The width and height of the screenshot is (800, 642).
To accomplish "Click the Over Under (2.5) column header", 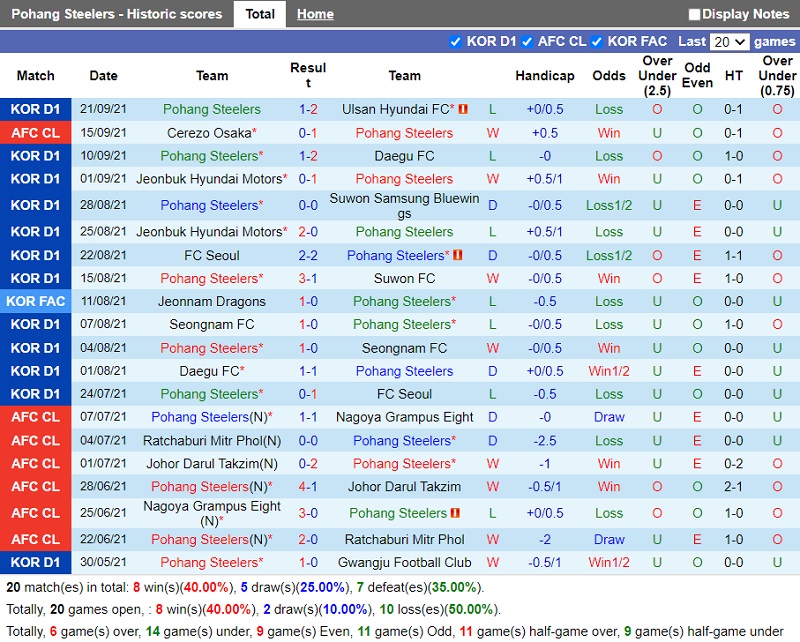I will [657, 76].
